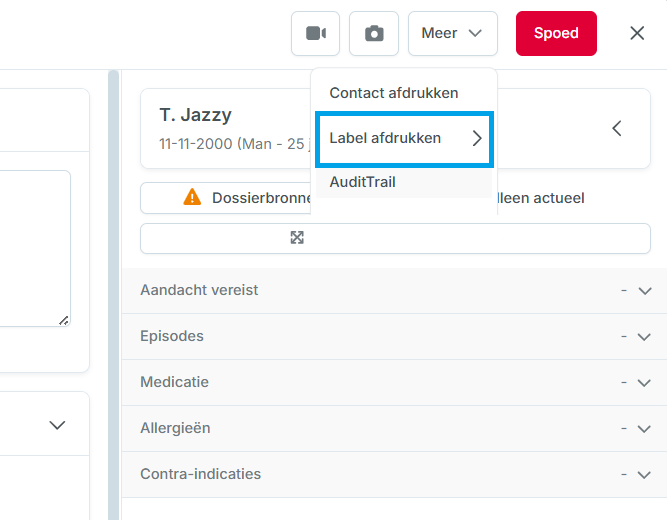Screen dimensions: 667x520
Task: Click the textarea resize handle corner
Action: [64, 320]
